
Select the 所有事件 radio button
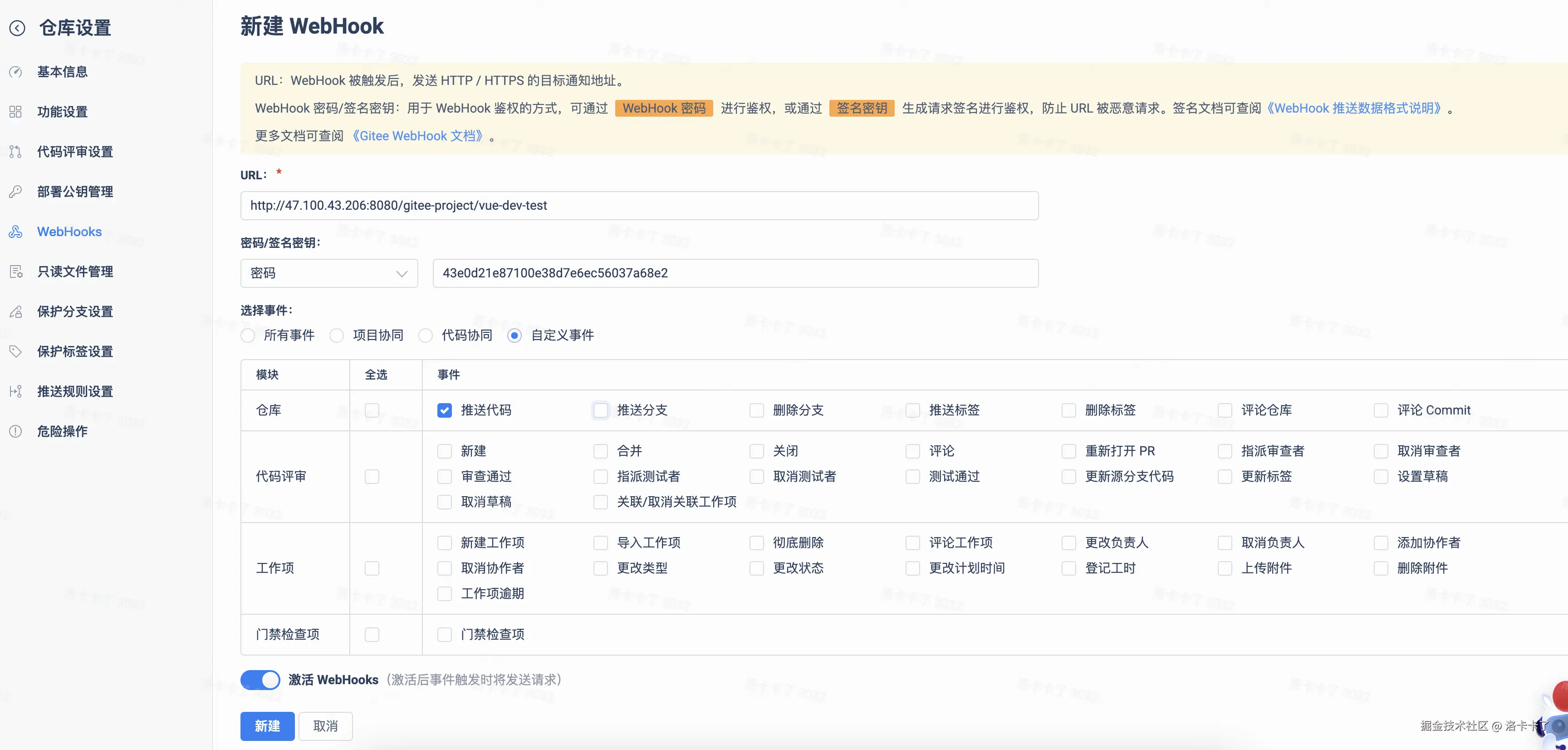click(248, 336)
